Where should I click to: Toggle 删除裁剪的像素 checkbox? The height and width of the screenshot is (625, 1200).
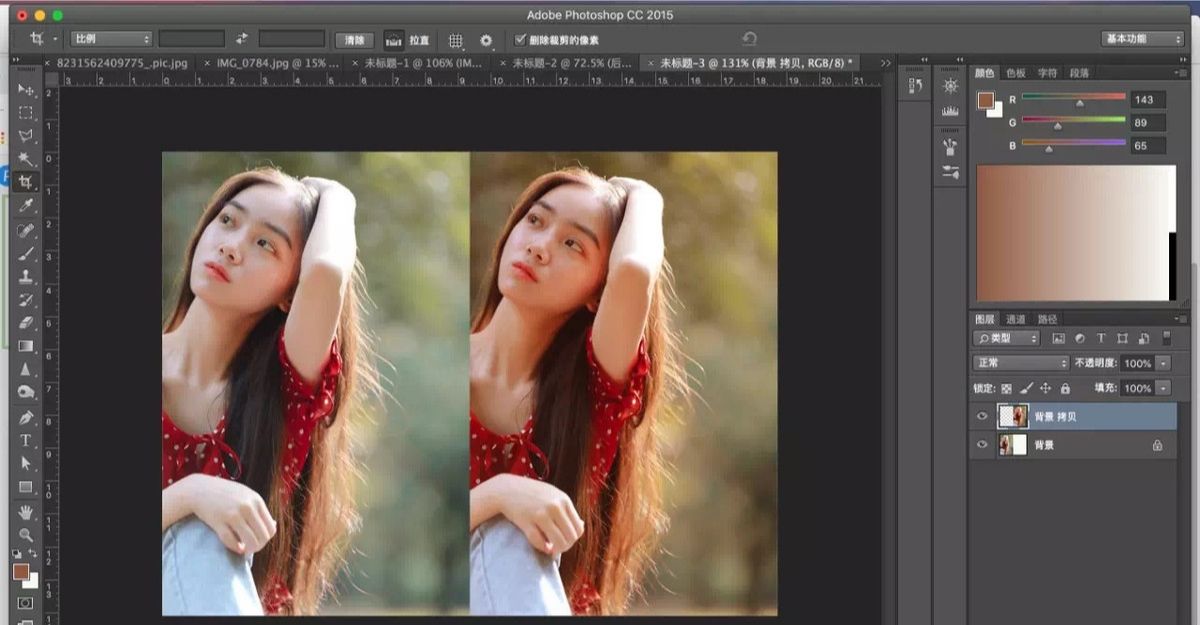coord(520,40)
